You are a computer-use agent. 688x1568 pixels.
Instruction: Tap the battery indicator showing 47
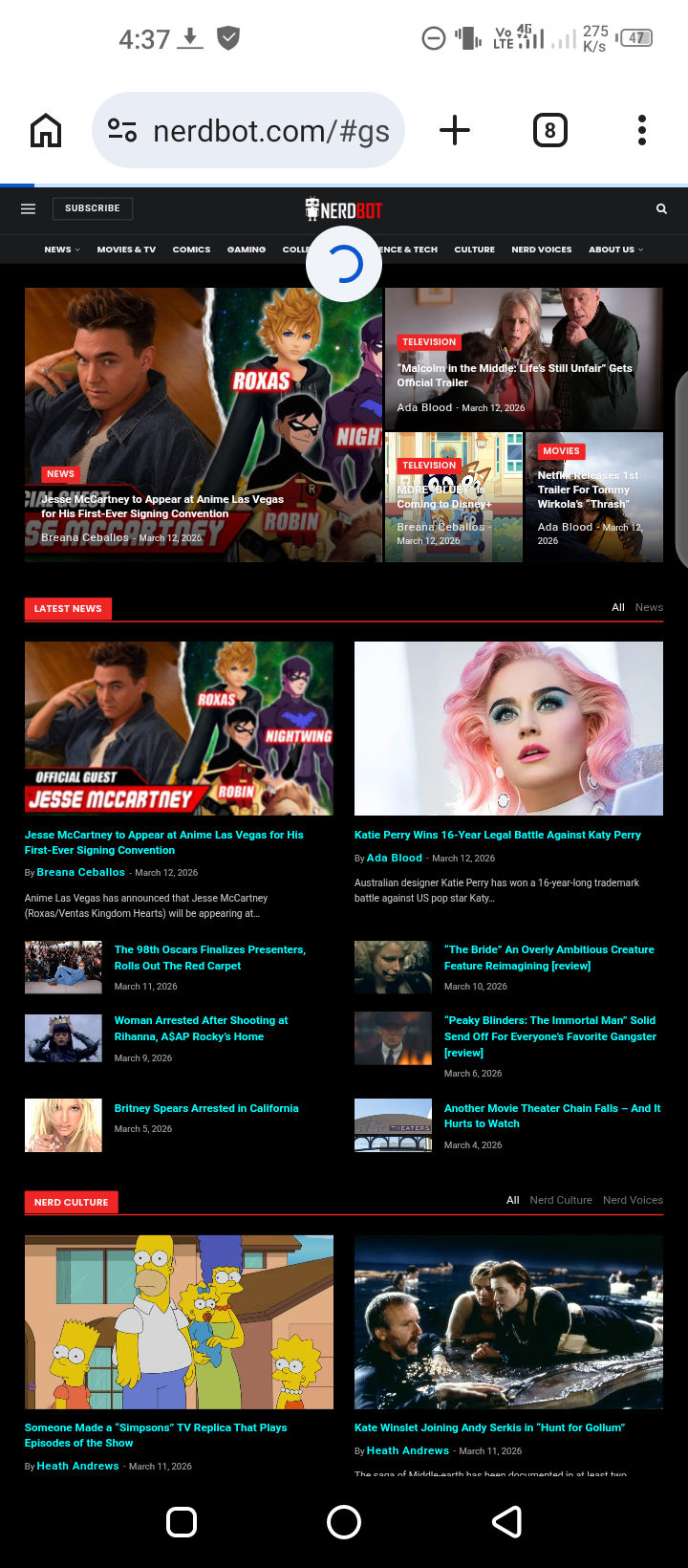tap(636, 38)
